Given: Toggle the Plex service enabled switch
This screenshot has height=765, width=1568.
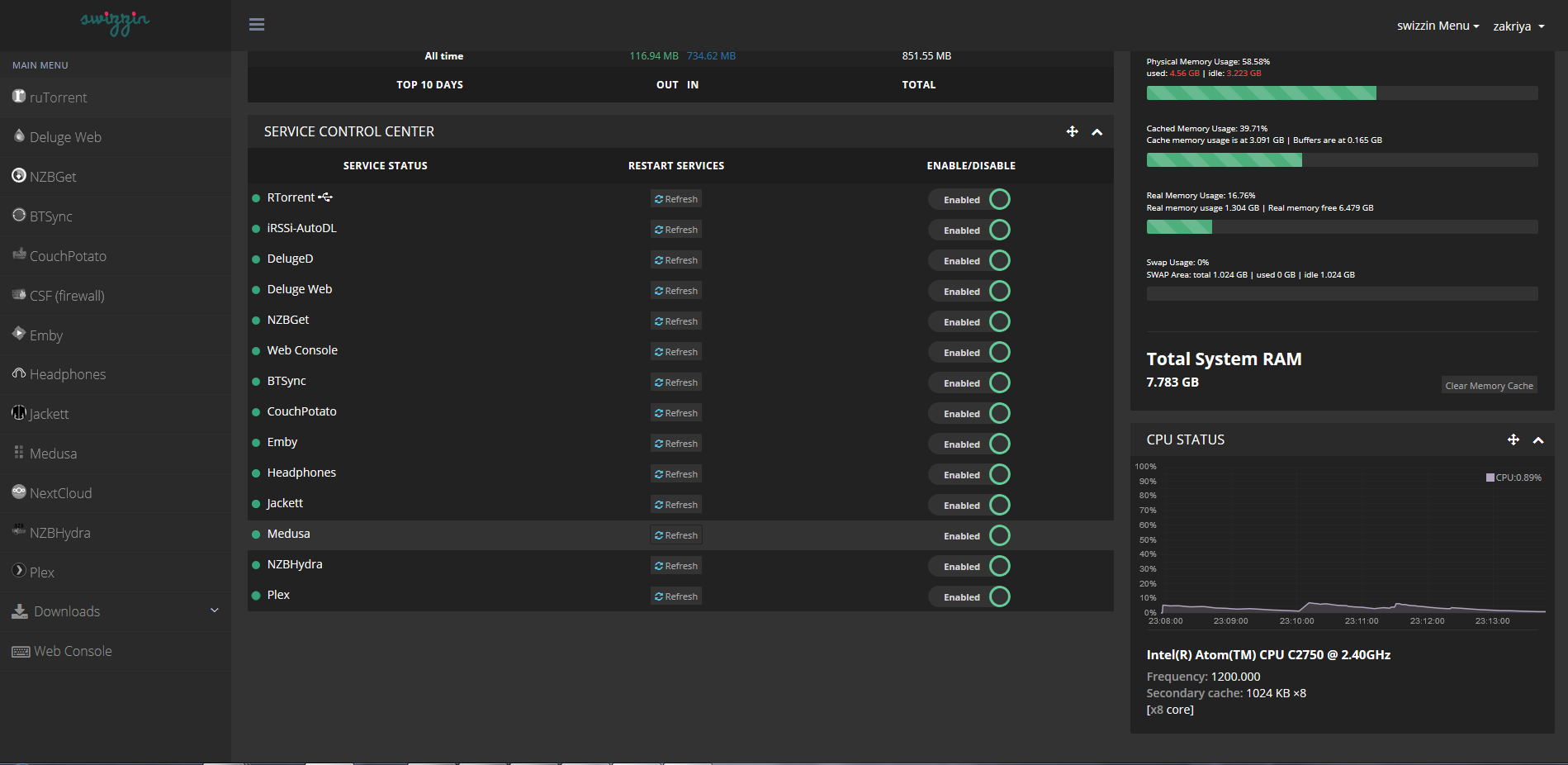Looking at the screenshot, I should [969, 596].
